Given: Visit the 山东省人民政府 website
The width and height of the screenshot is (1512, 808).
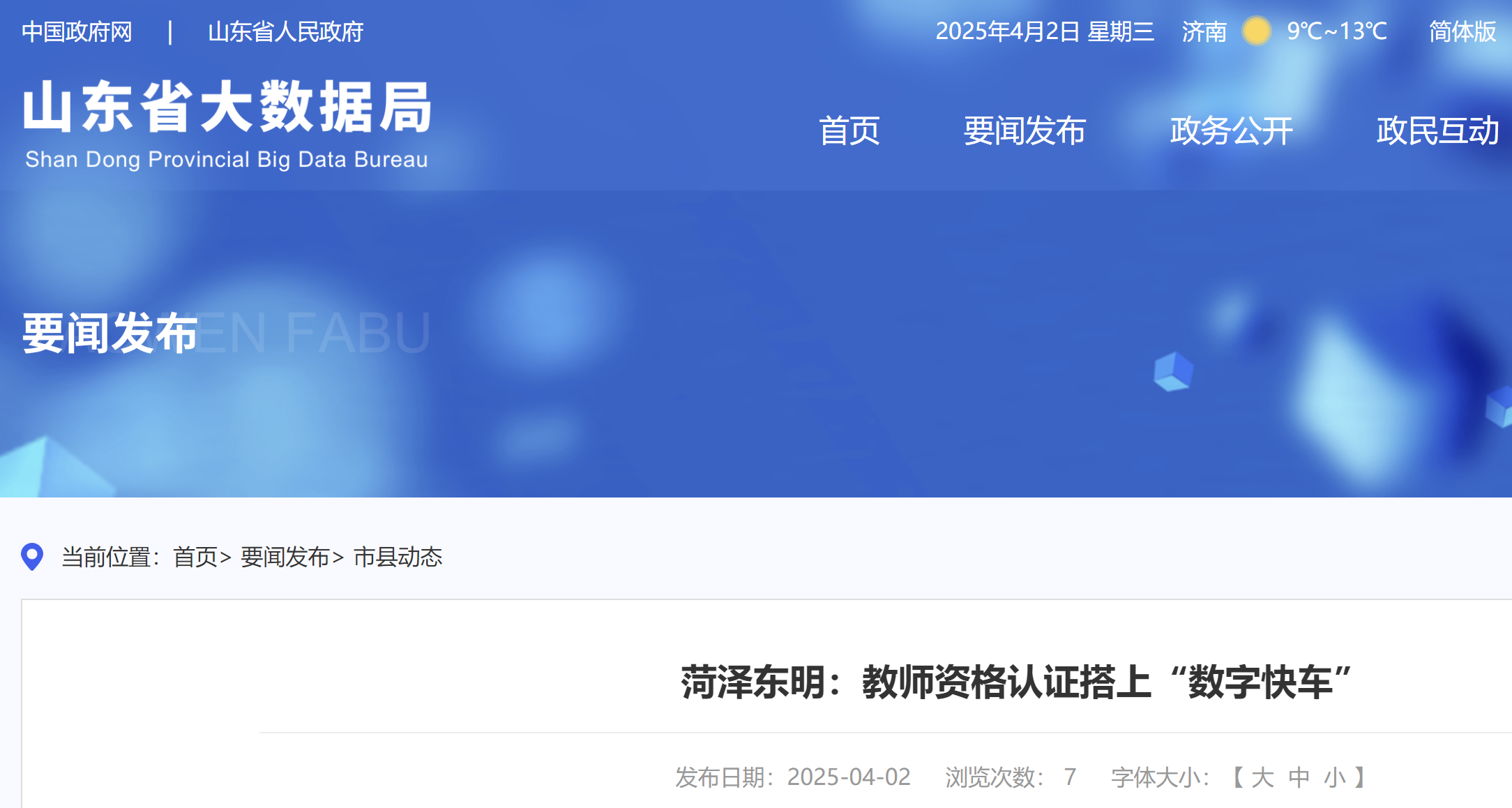Looking at the screenshot, I should [x=287, y=31].
